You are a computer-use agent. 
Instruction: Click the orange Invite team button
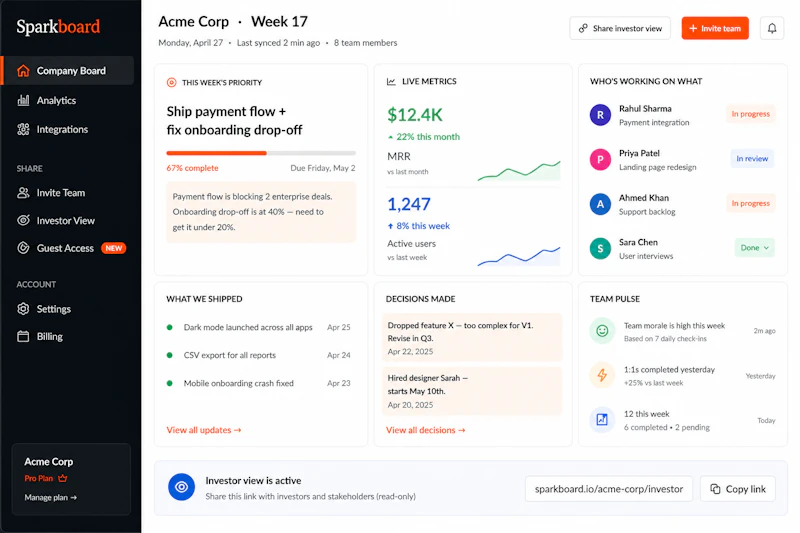[x=715, y=28]
